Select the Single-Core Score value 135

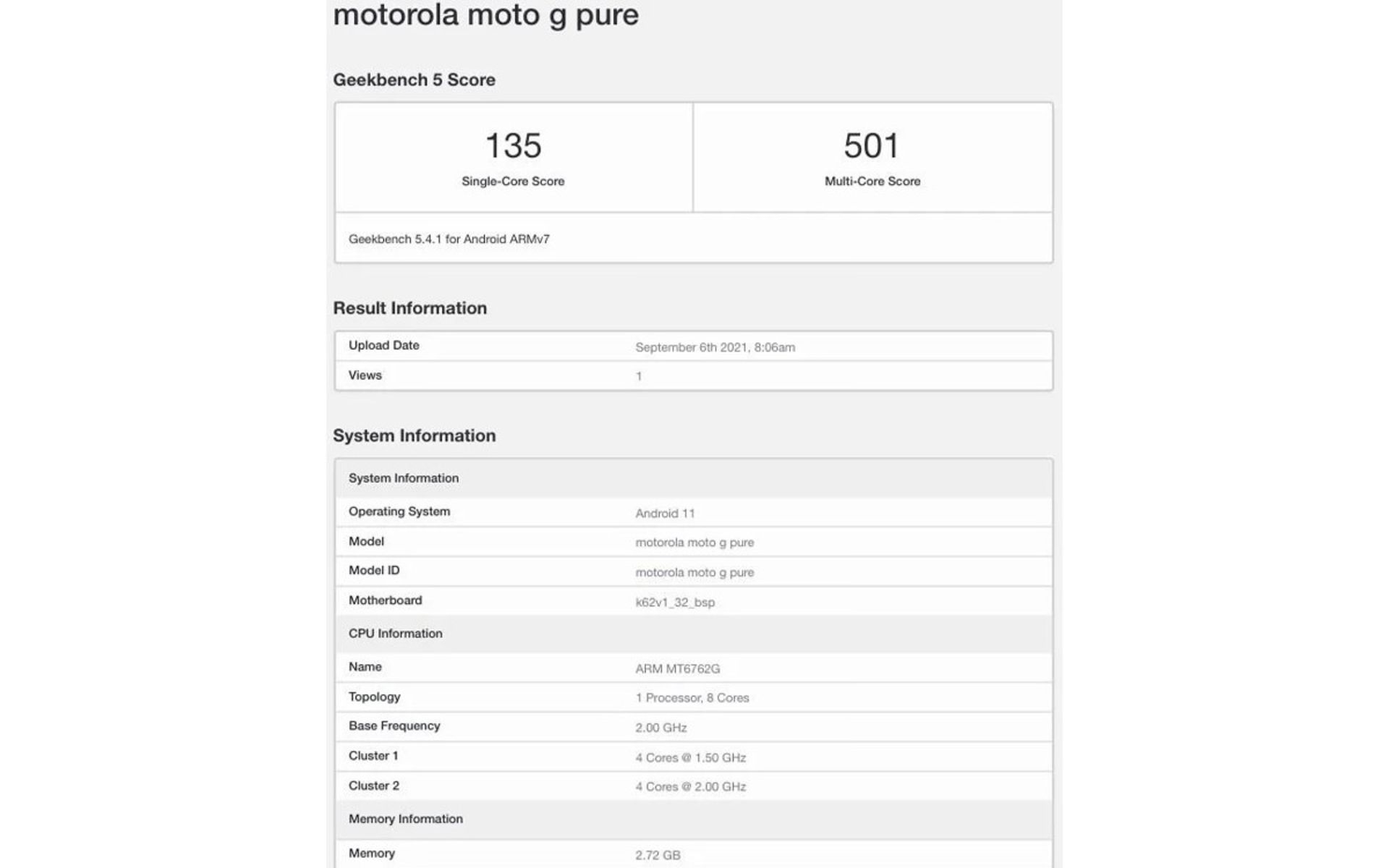(x=513, y=145)
